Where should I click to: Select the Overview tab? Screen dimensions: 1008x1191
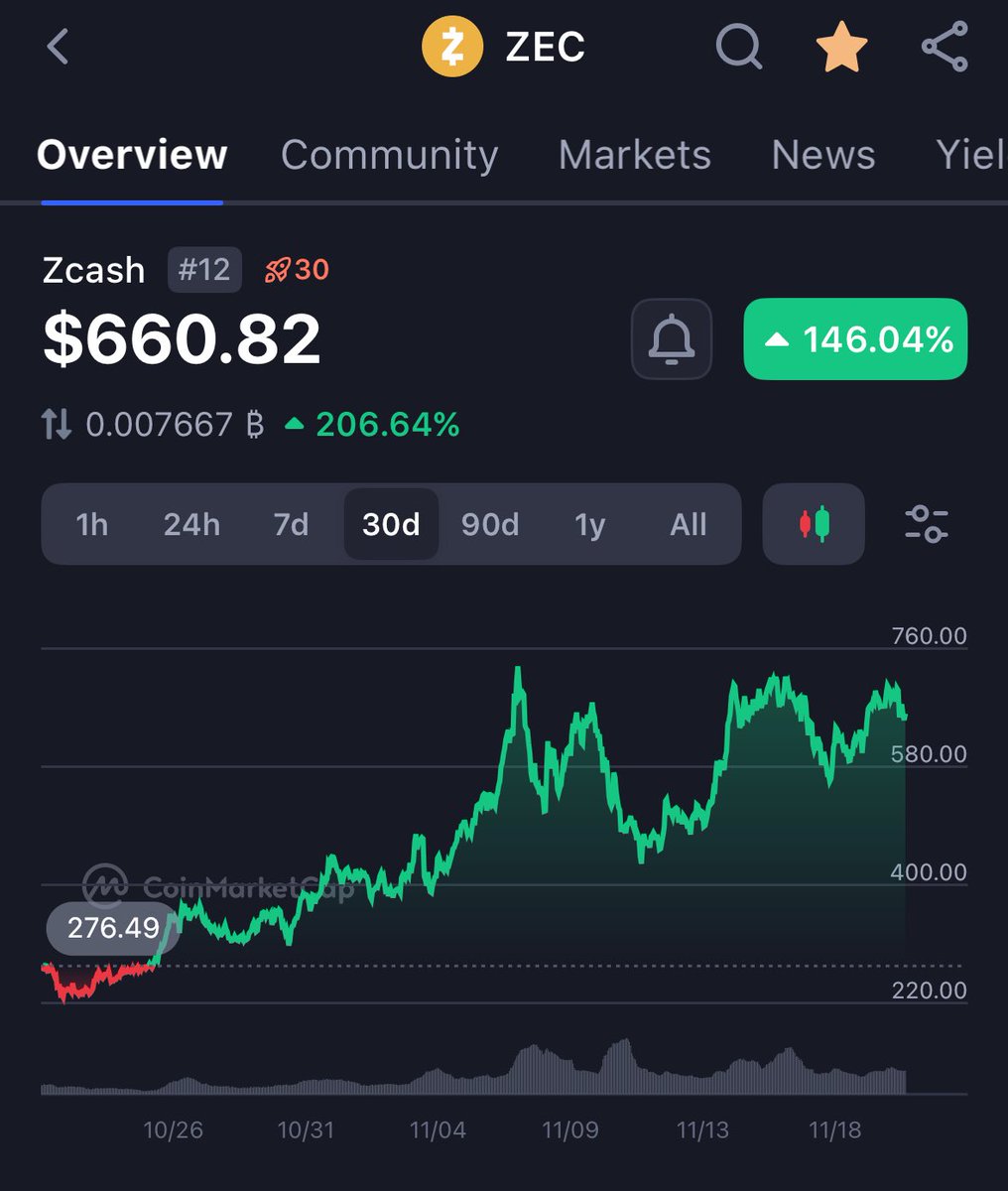click(132, 156)
